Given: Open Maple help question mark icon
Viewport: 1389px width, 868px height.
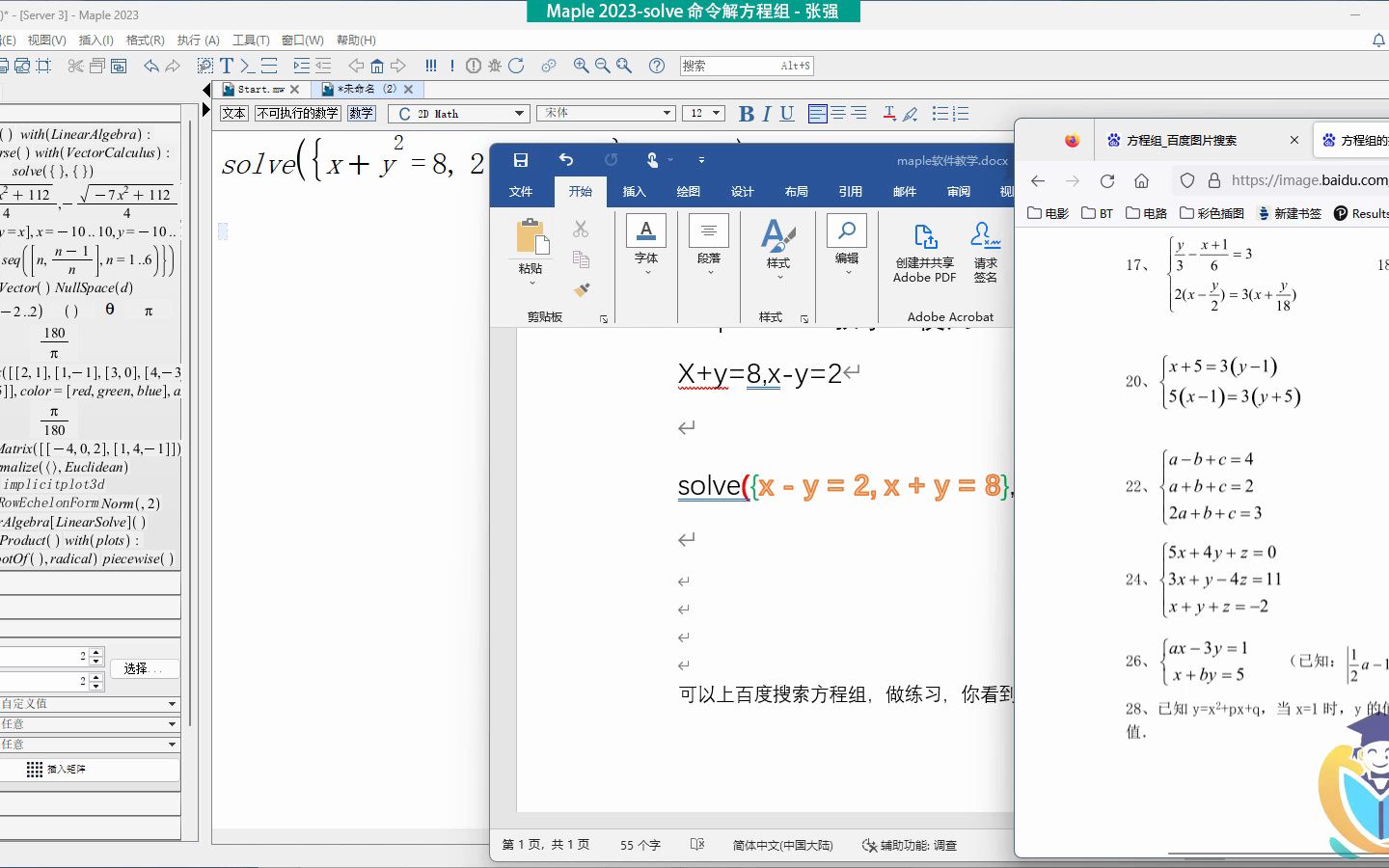Looking at the screenshot, I should pos(657,66).
